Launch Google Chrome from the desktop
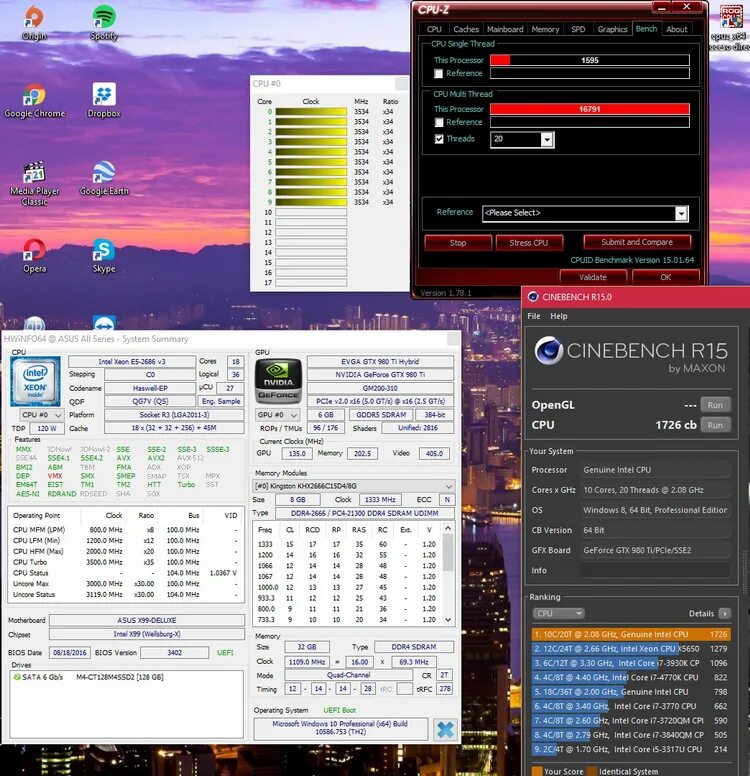750x776 pixels. pyautogui.click(x=34, y=101)
